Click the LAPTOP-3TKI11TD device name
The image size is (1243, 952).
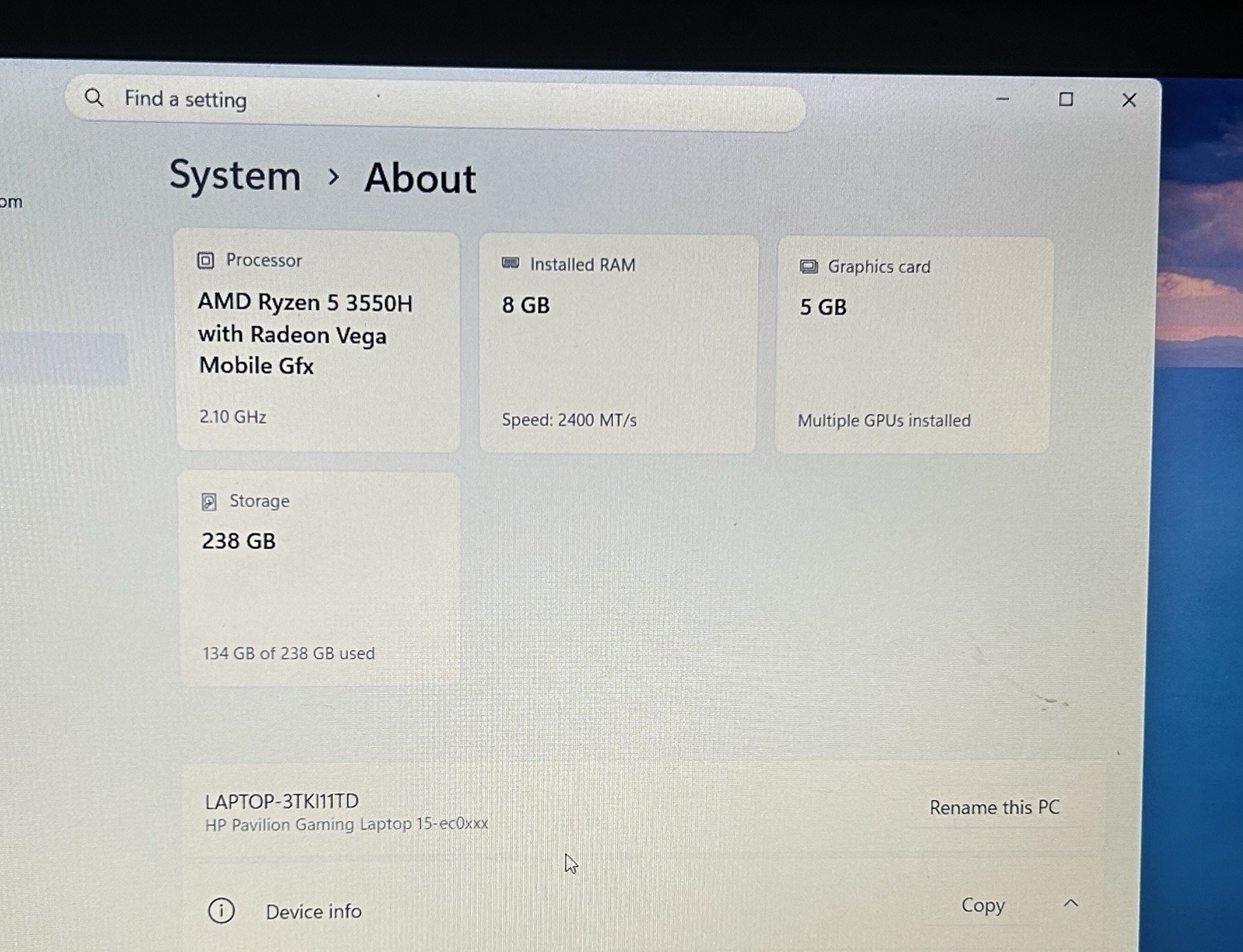(x=282, y=801)
